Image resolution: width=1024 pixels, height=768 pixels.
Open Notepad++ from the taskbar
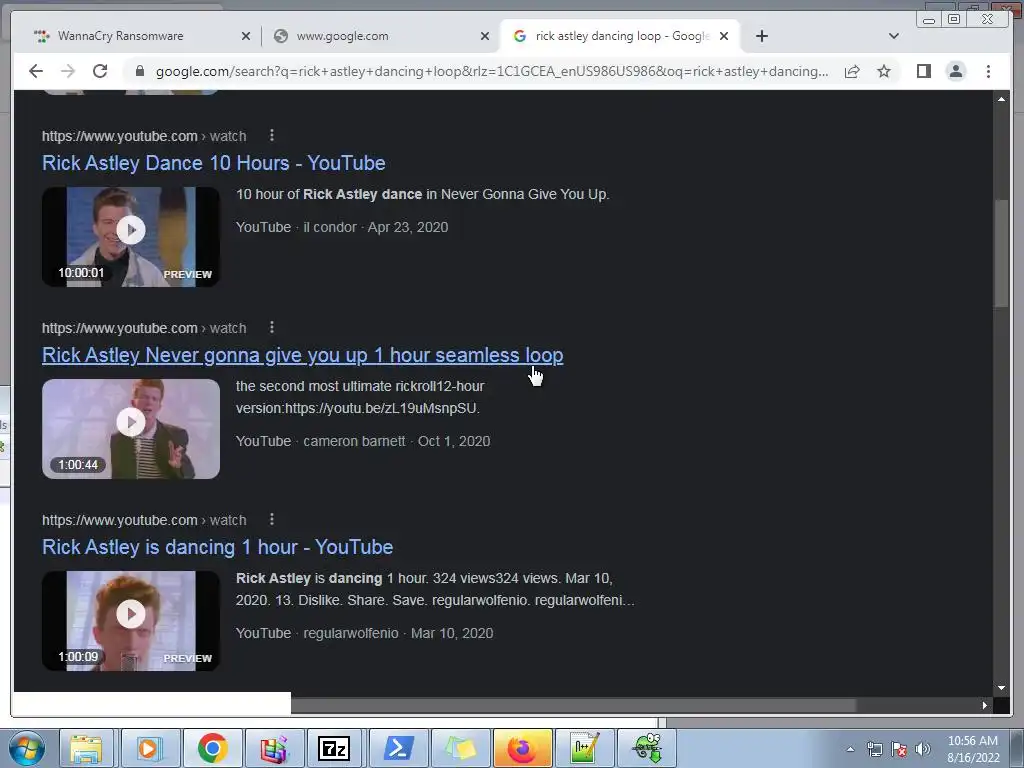coord(584,748)
